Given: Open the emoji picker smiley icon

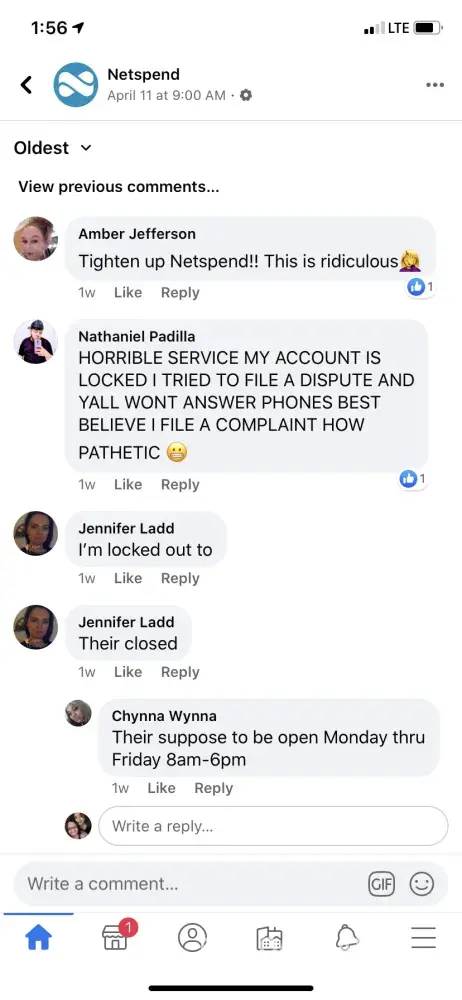Looking at the screenshot, I should point(421,884).
